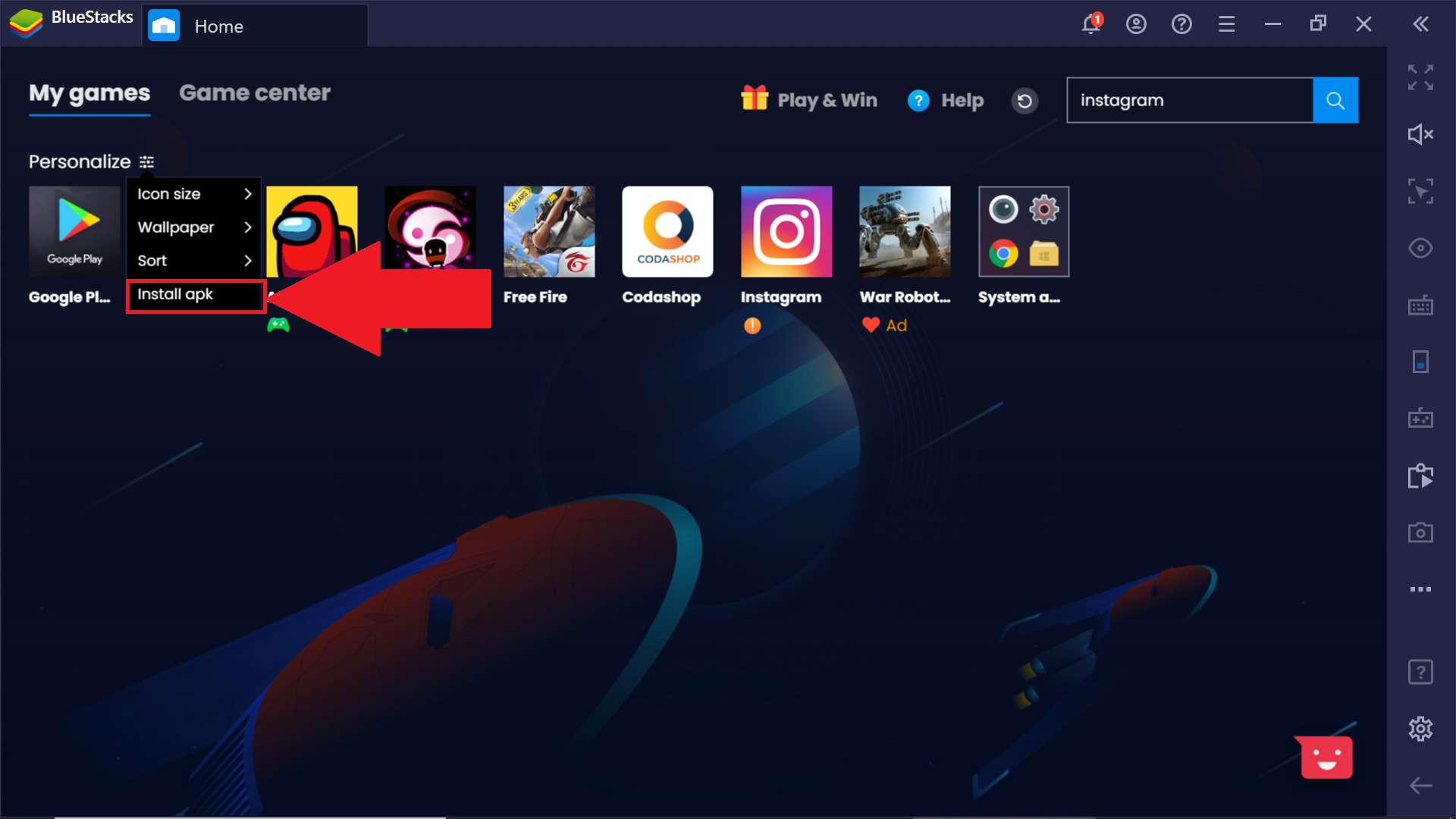Switch to the Game center tab

point(254,92)
